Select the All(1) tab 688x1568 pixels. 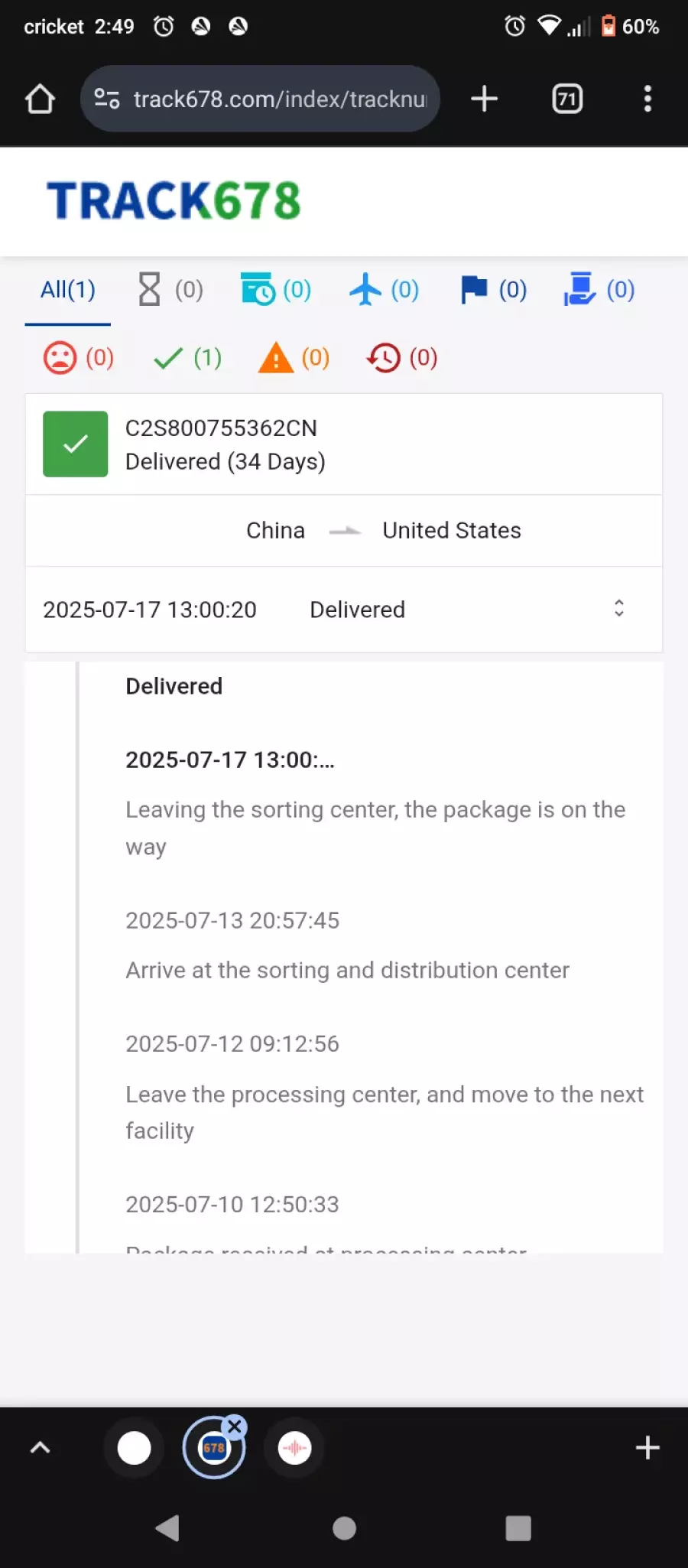click(x=68, y=290)
